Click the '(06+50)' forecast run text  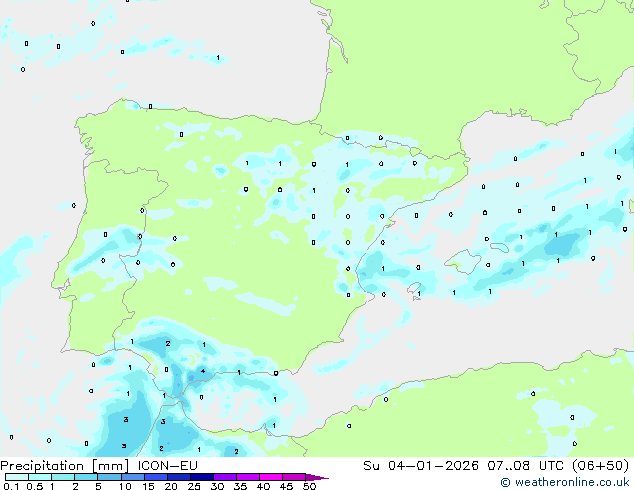coord(601,466)
